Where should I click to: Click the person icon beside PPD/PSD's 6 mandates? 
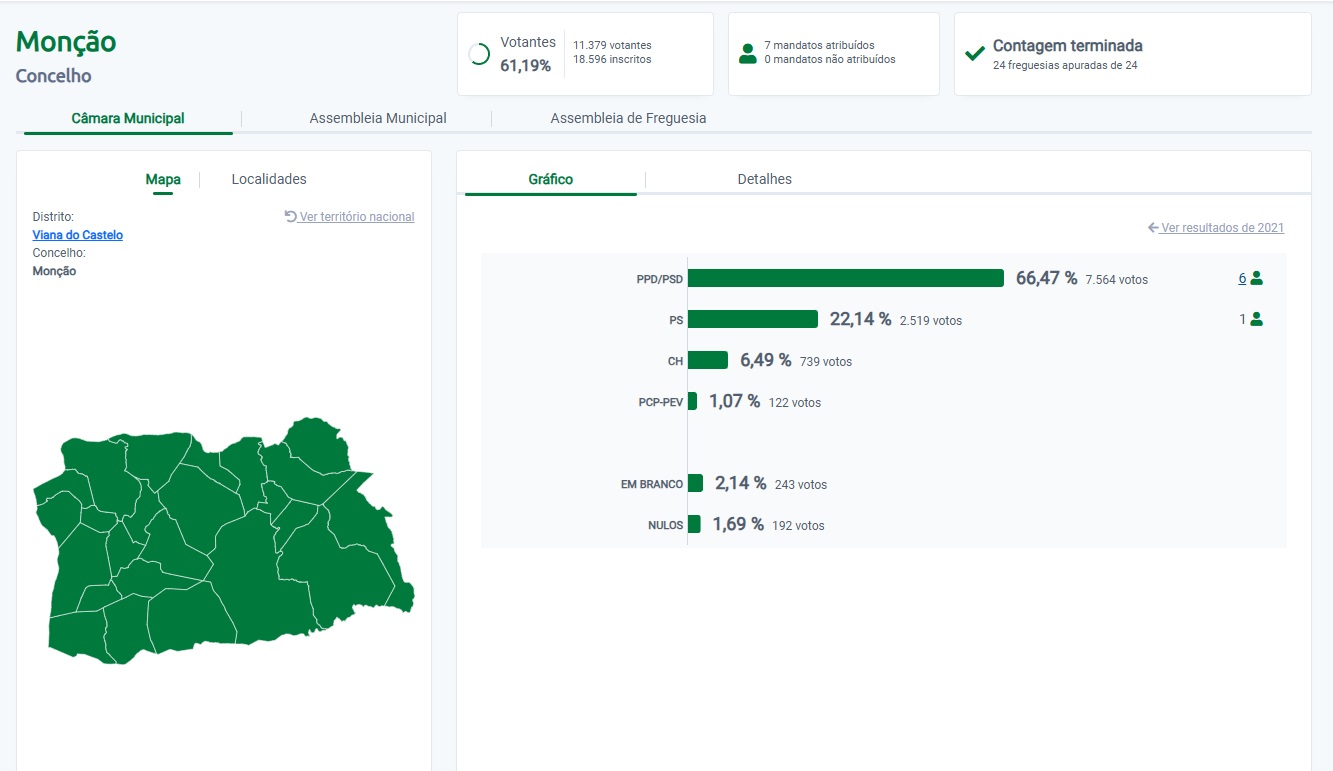pos(1257,279)
